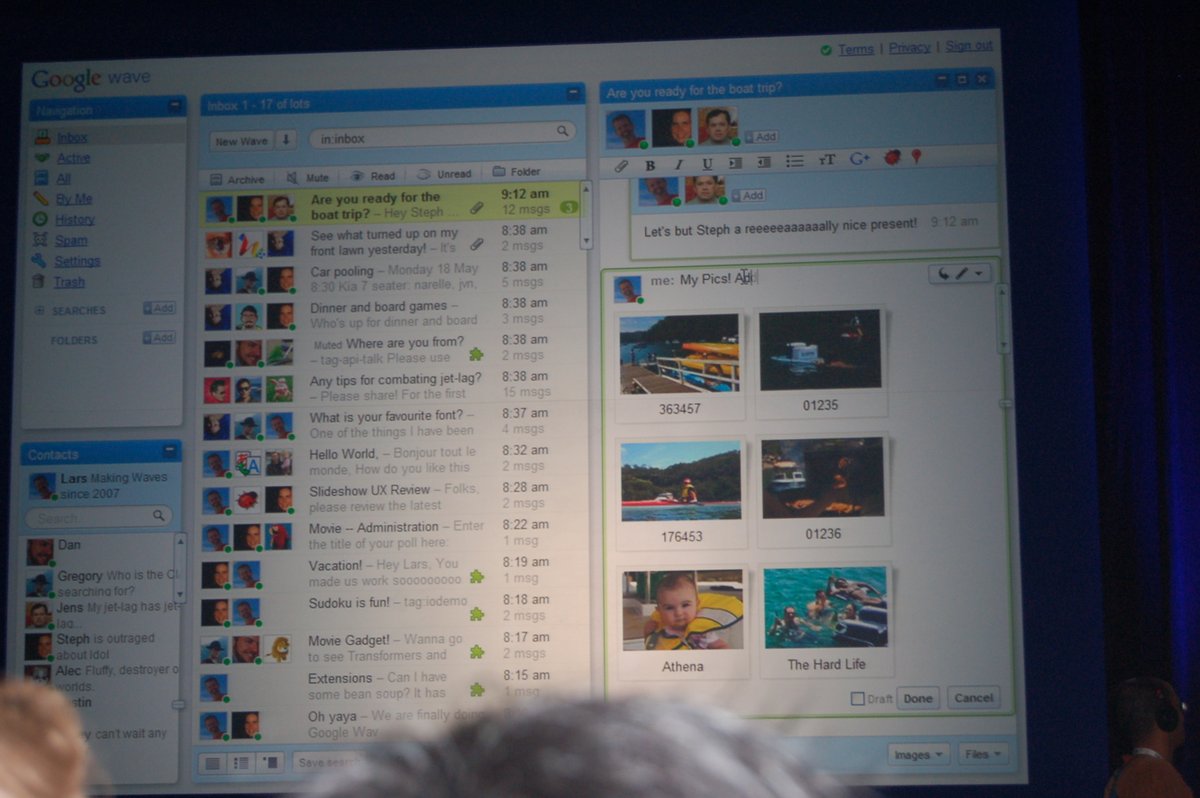Open the 'Car pooling' wave
1200x798 pixels.
point(388,277)
